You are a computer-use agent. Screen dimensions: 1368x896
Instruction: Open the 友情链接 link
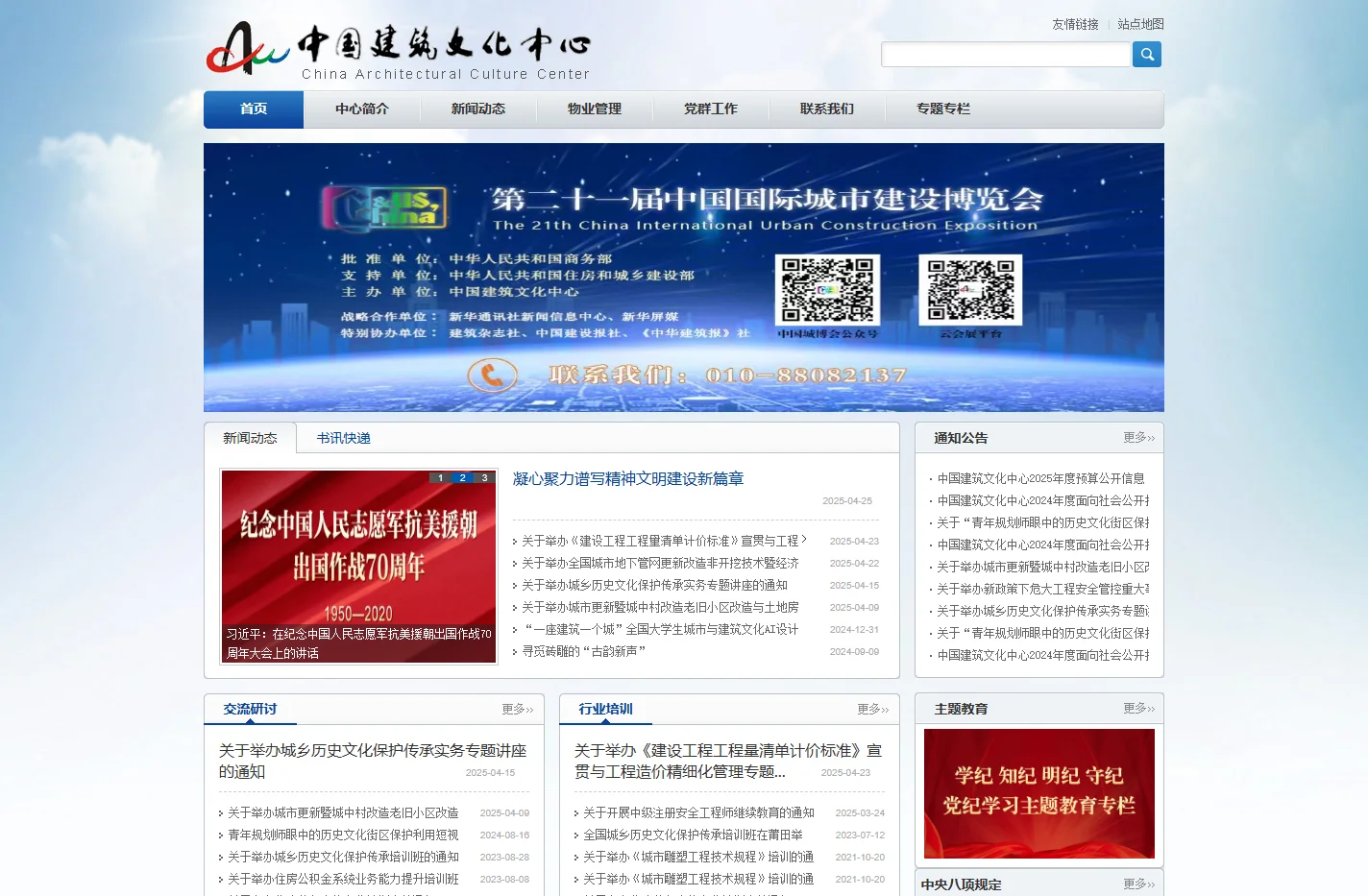click(1075, 24)
